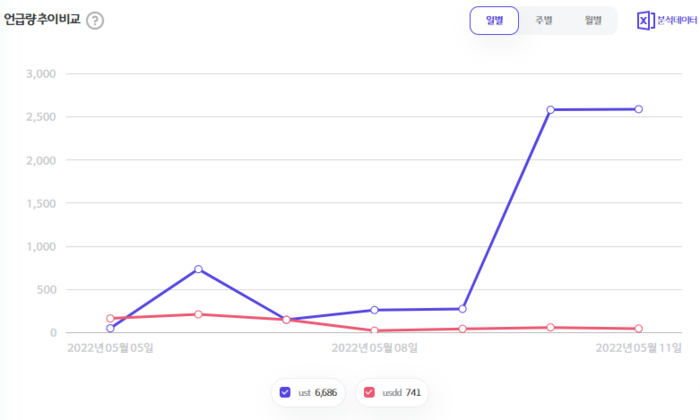Toggle the usdd series checkbox
Screen dimensions: 700x420
click(x=370, y=393)
